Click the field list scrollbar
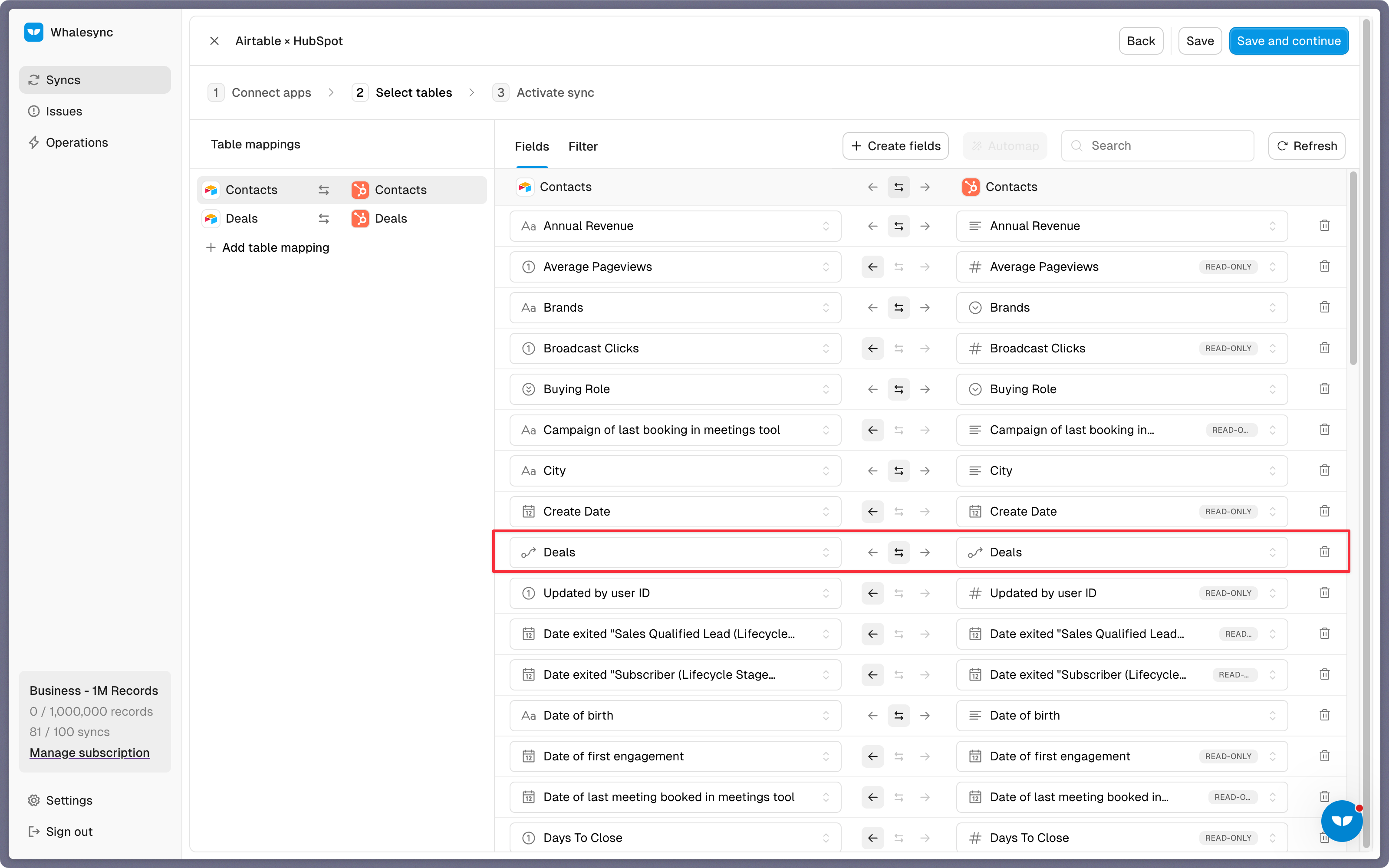1389x868 pixels. (1353, 268)
